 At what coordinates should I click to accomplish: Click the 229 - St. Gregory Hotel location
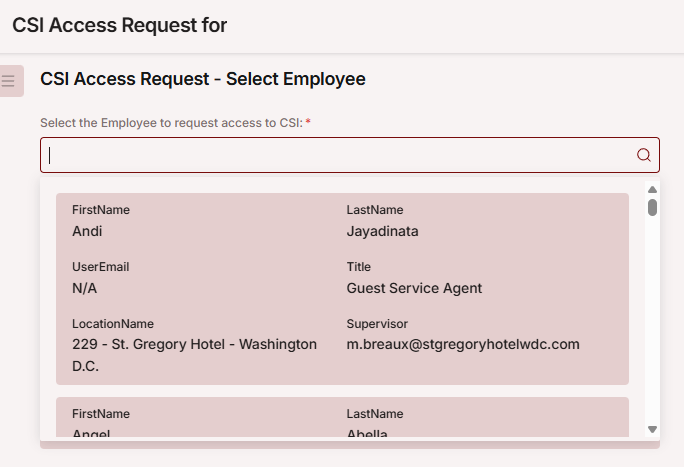pyautogui.click(x=195, y=355)
